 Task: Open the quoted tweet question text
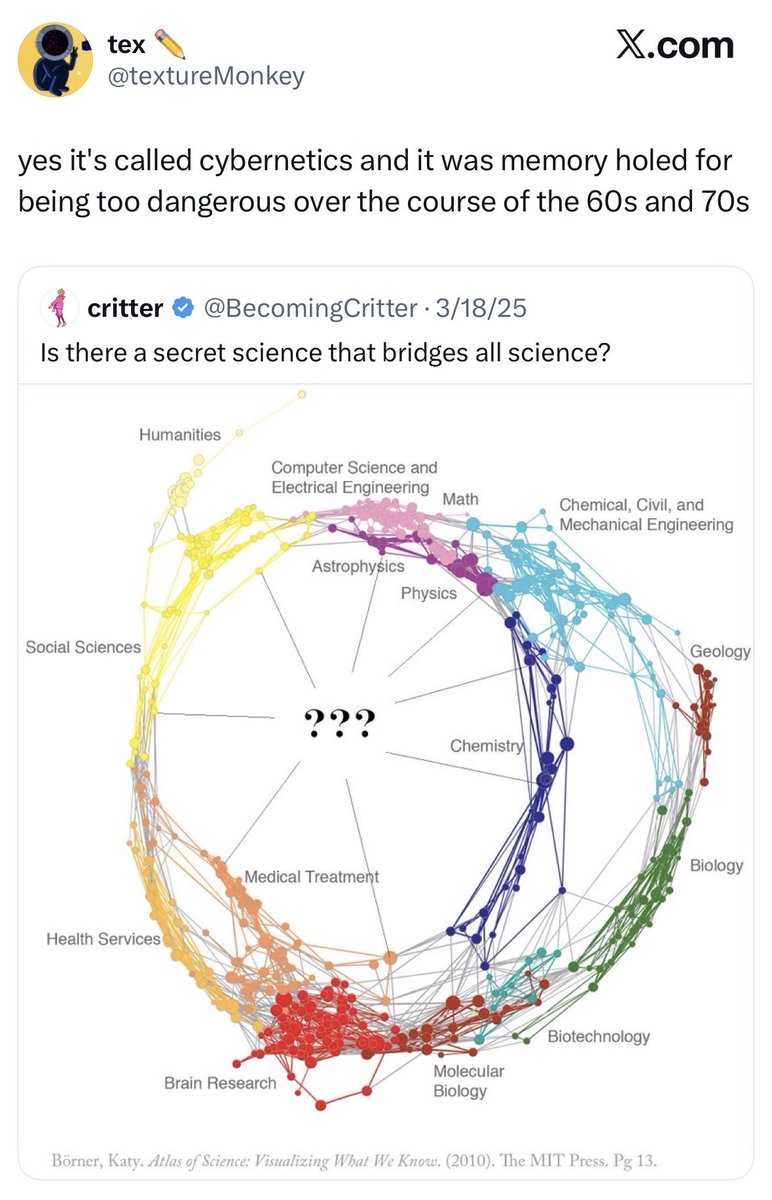click(325, 352)
